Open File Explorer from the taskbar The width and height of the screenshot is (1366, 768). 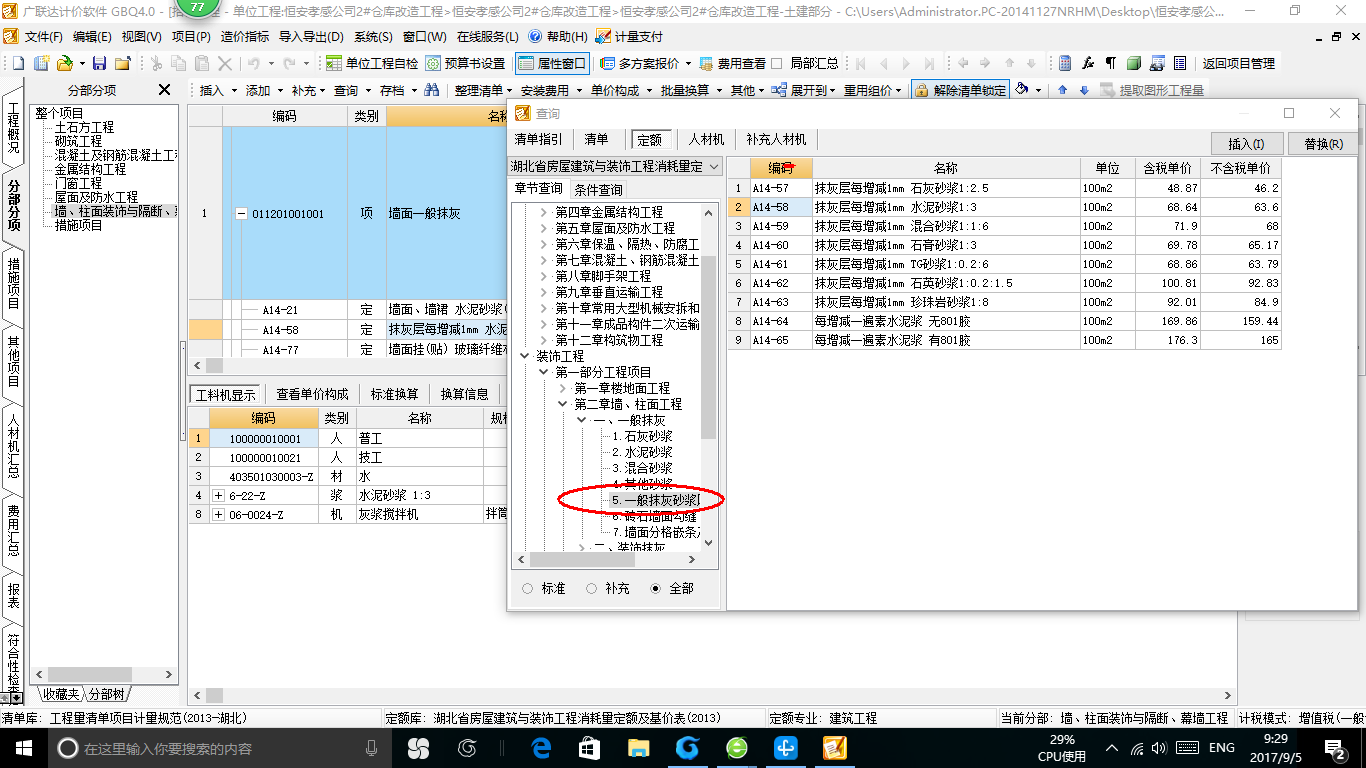(638, 748)
